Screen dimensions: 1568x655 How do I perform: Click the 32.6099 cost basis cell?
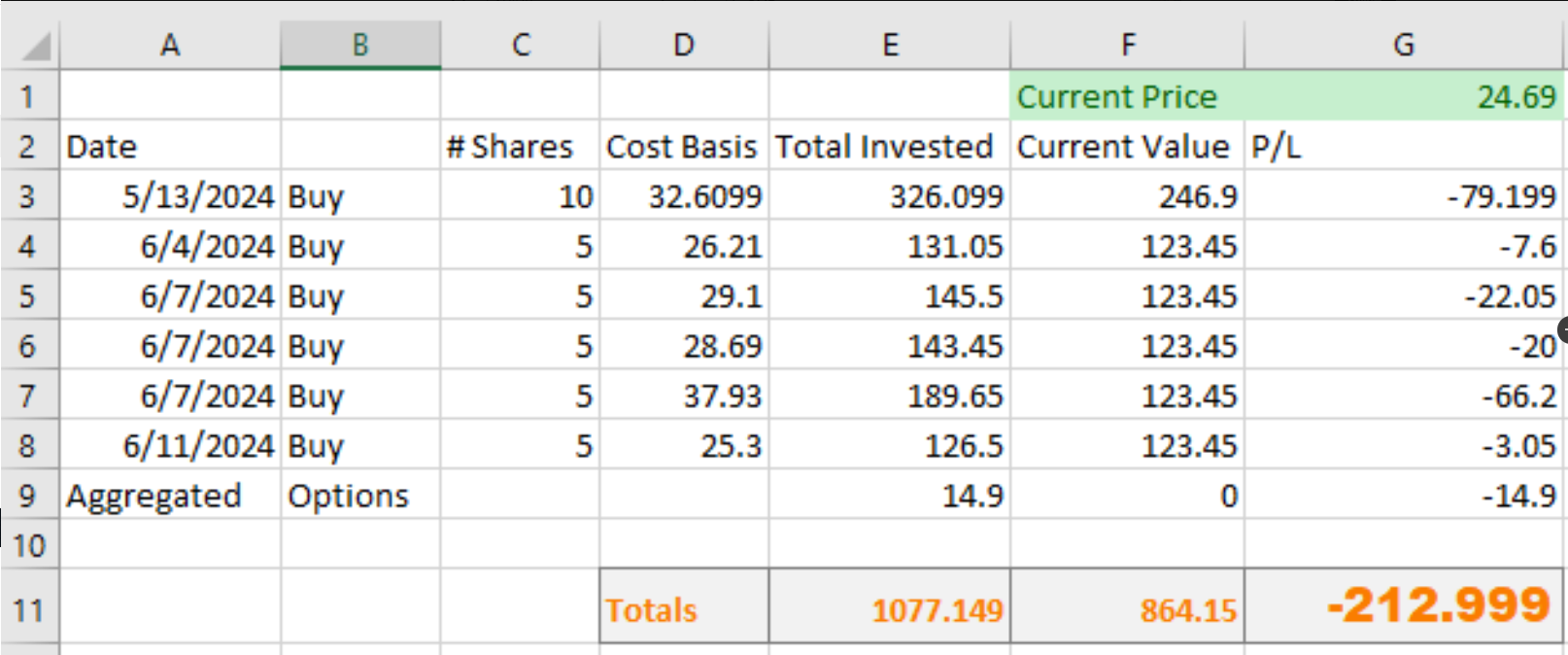(x=684, y=196)
